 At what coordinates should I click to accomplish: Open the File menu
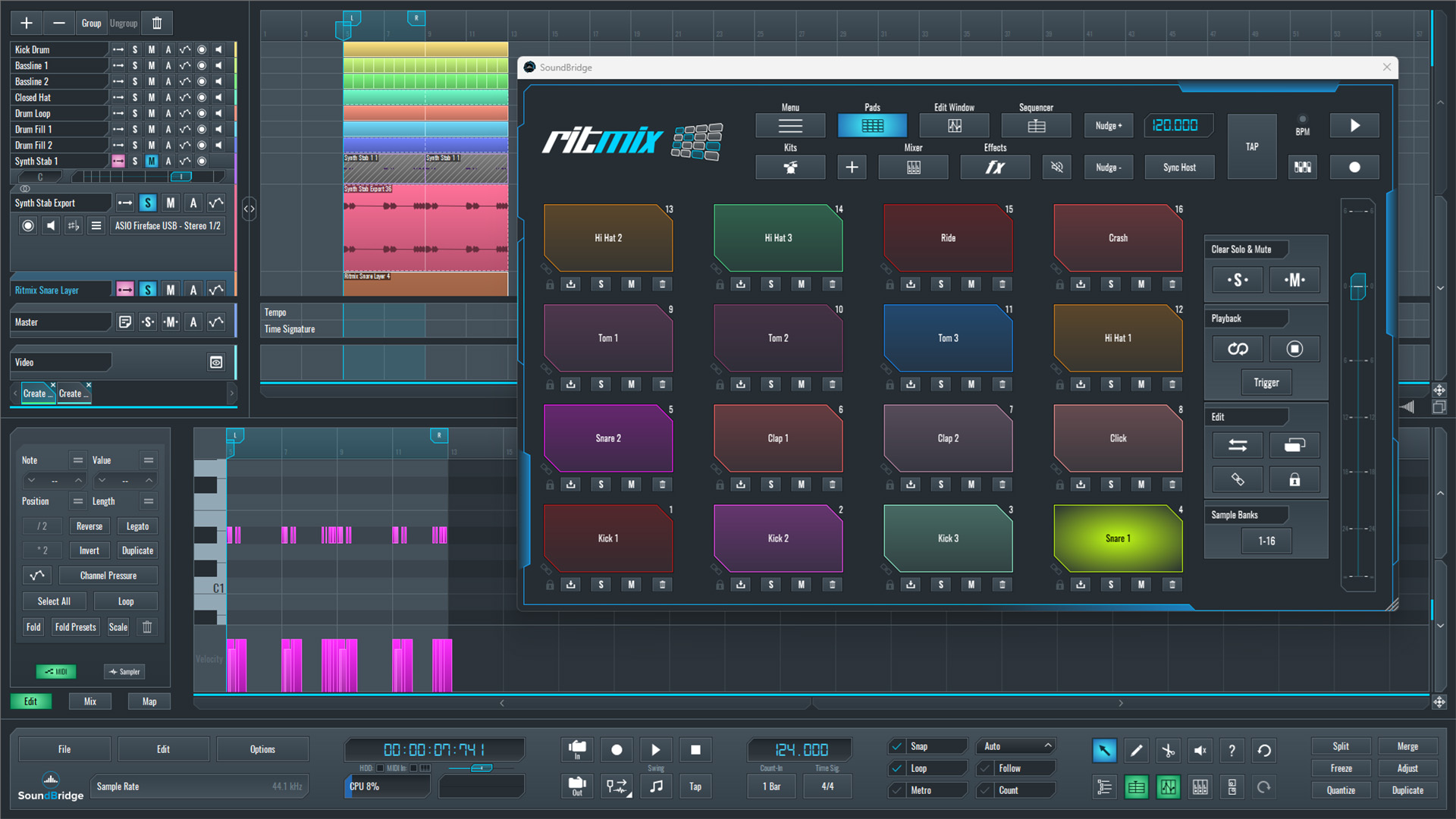pyautogui.click(x=64, y=749)
